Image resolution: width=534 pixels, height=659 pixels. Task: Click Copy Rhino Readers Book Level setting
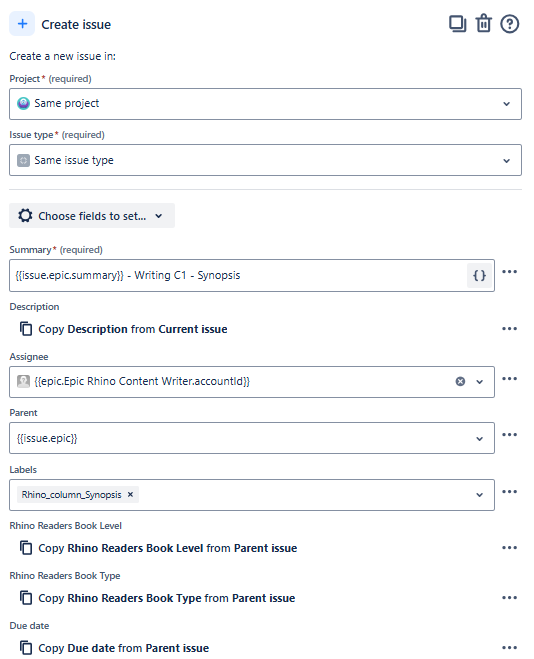click(158, 548)
